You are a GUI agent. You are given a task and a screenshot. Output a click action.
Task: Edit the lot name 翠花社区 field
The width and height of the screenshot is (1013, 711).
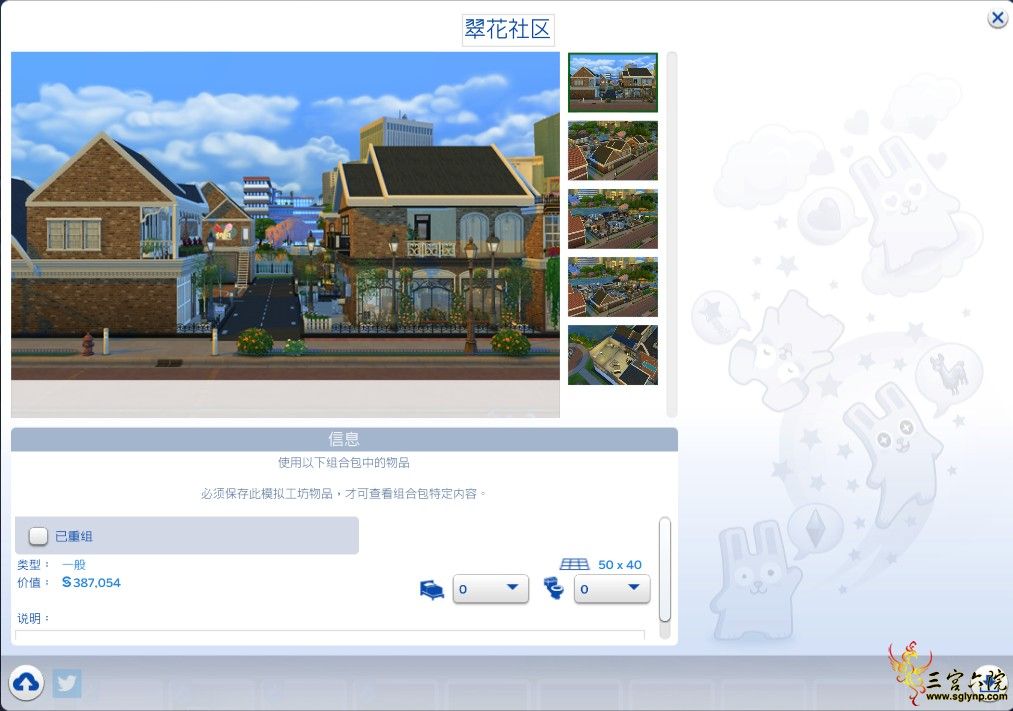508,29
